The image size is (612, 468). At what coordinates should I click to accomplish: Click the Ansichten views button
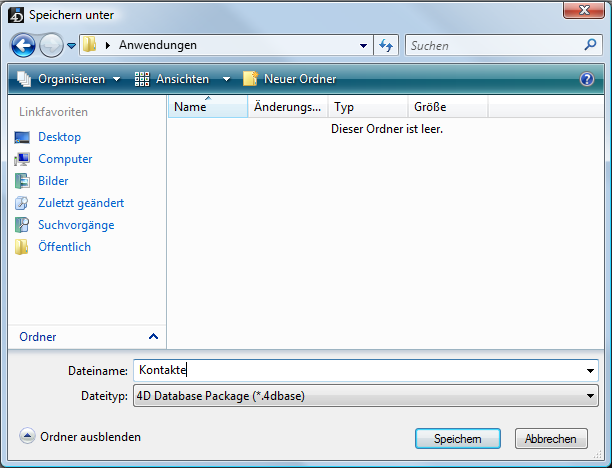[172, 79]
